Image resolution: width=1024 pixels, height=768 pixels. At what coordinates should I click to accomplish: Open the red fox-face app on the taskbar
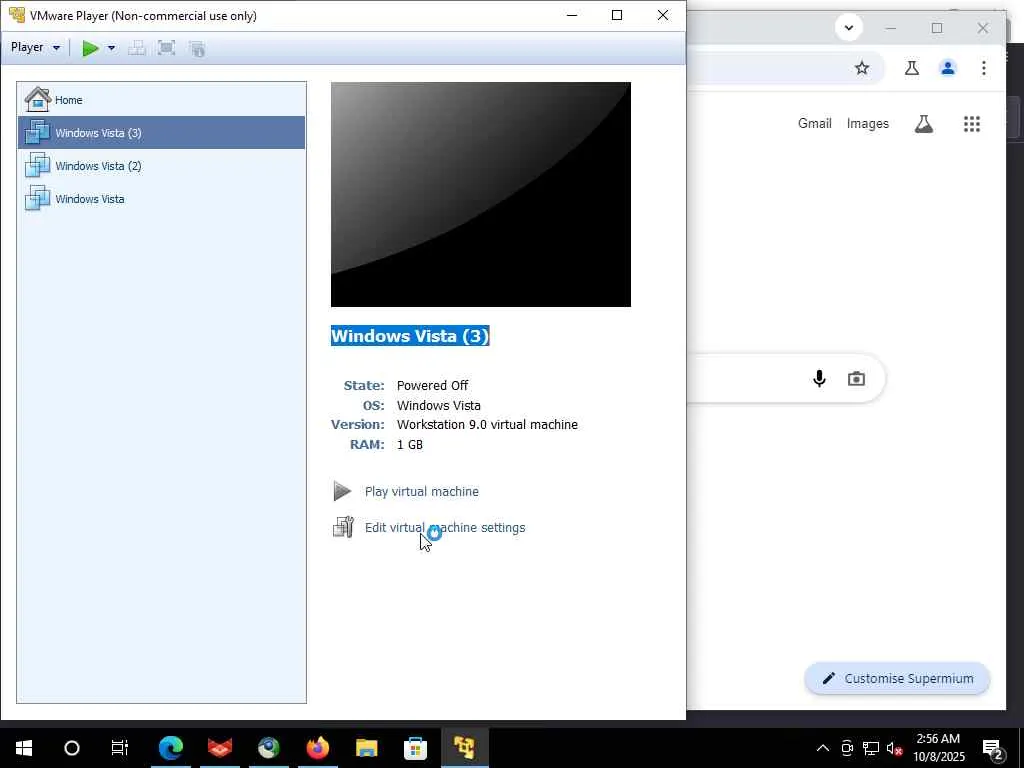[x=219, y=748]
